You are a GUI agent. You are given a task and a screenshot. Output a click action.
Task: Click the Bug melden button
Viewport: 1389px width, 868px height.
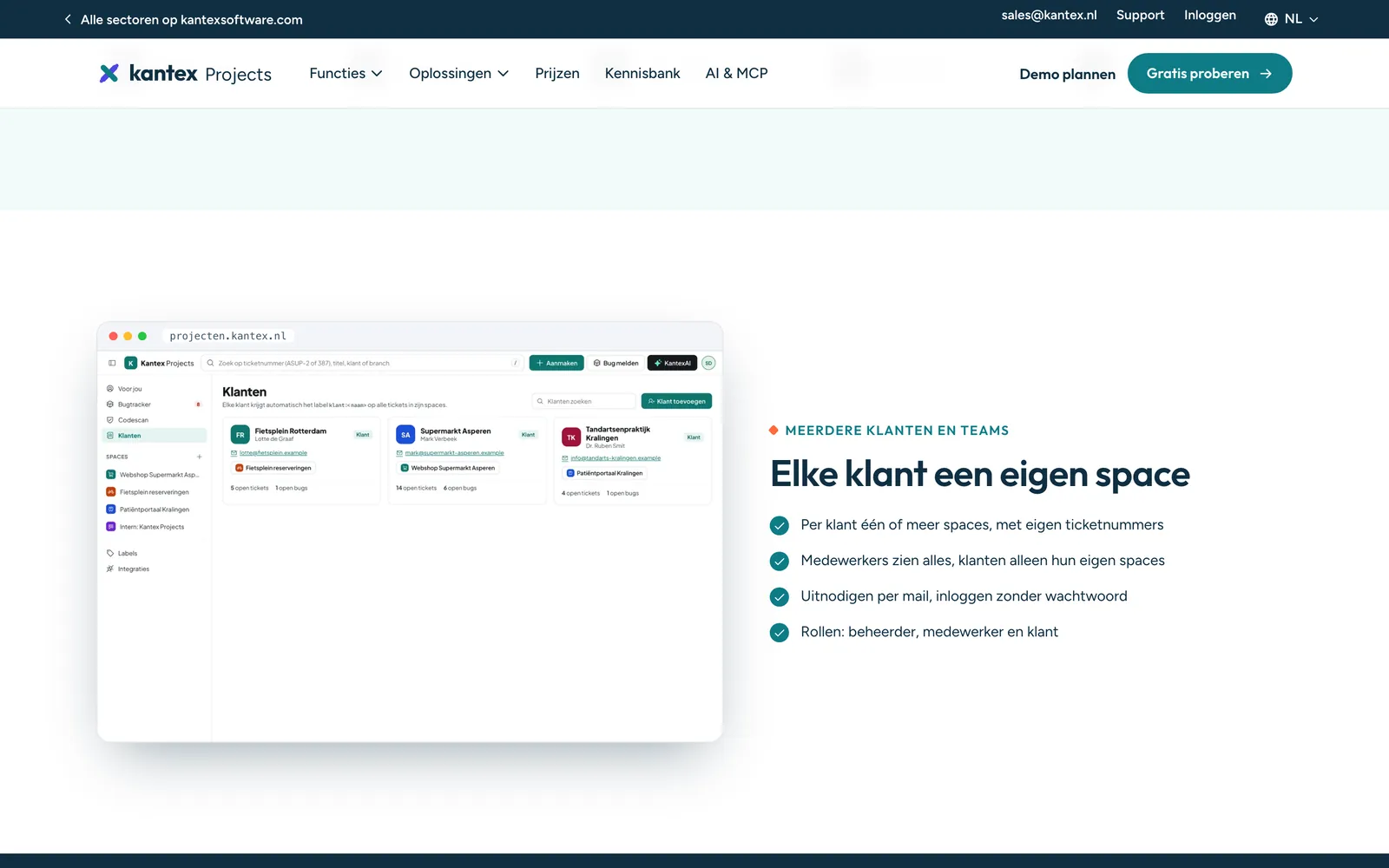(x=616, y=363)
